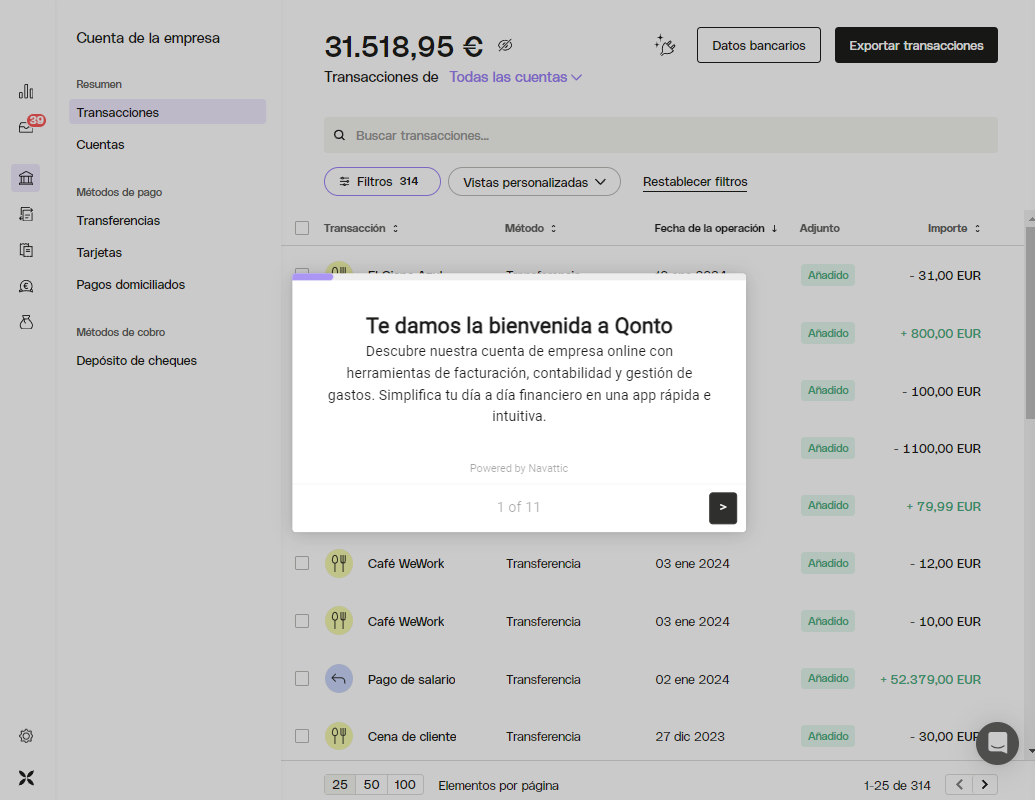Go to next page of transactions
Viewport: 1035px width, 800px height.
pyautogui.click(x=984, y=784)
